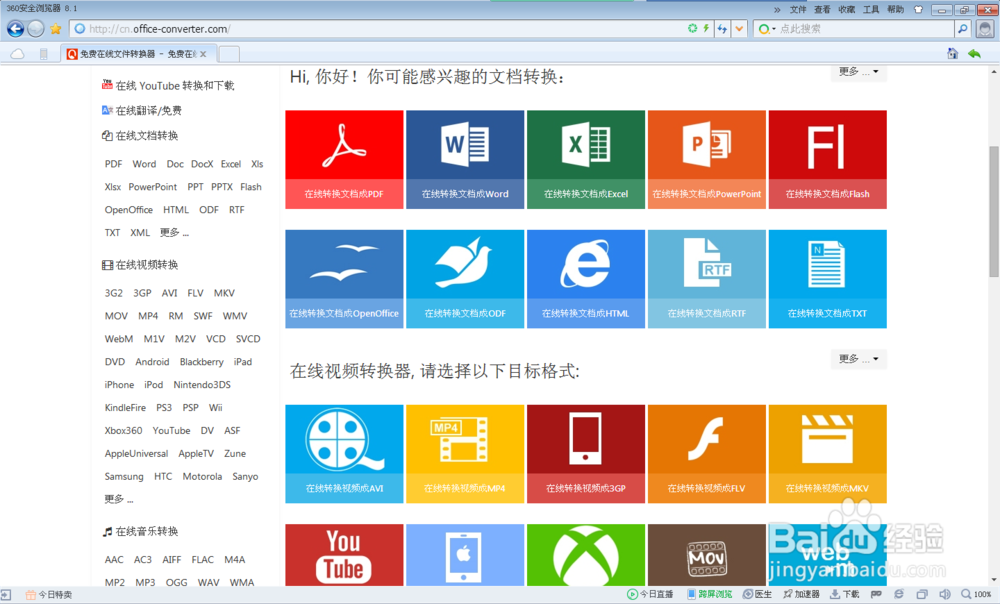Open the search engine selector dropdown
The width and height of the screenshot is (1000, 604).
click(767, 29)
